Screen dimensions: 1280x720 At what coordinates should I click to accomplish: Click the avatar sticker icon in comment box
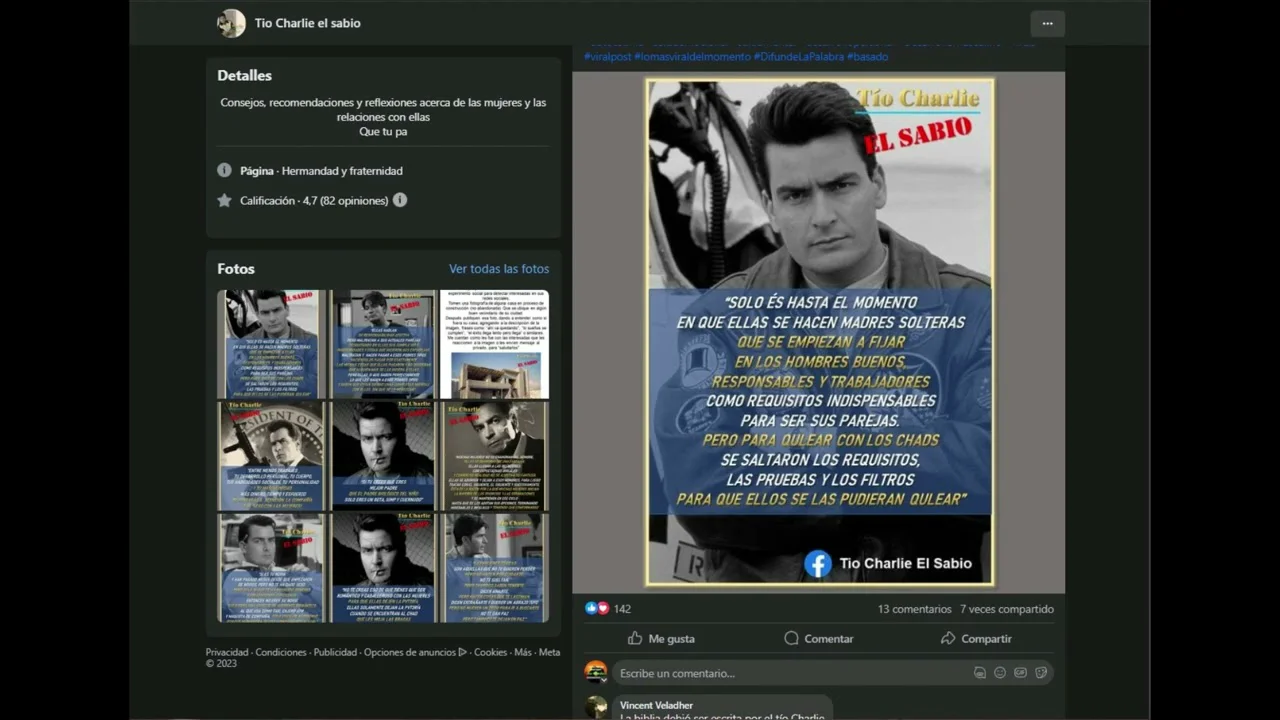pos(979,673)
